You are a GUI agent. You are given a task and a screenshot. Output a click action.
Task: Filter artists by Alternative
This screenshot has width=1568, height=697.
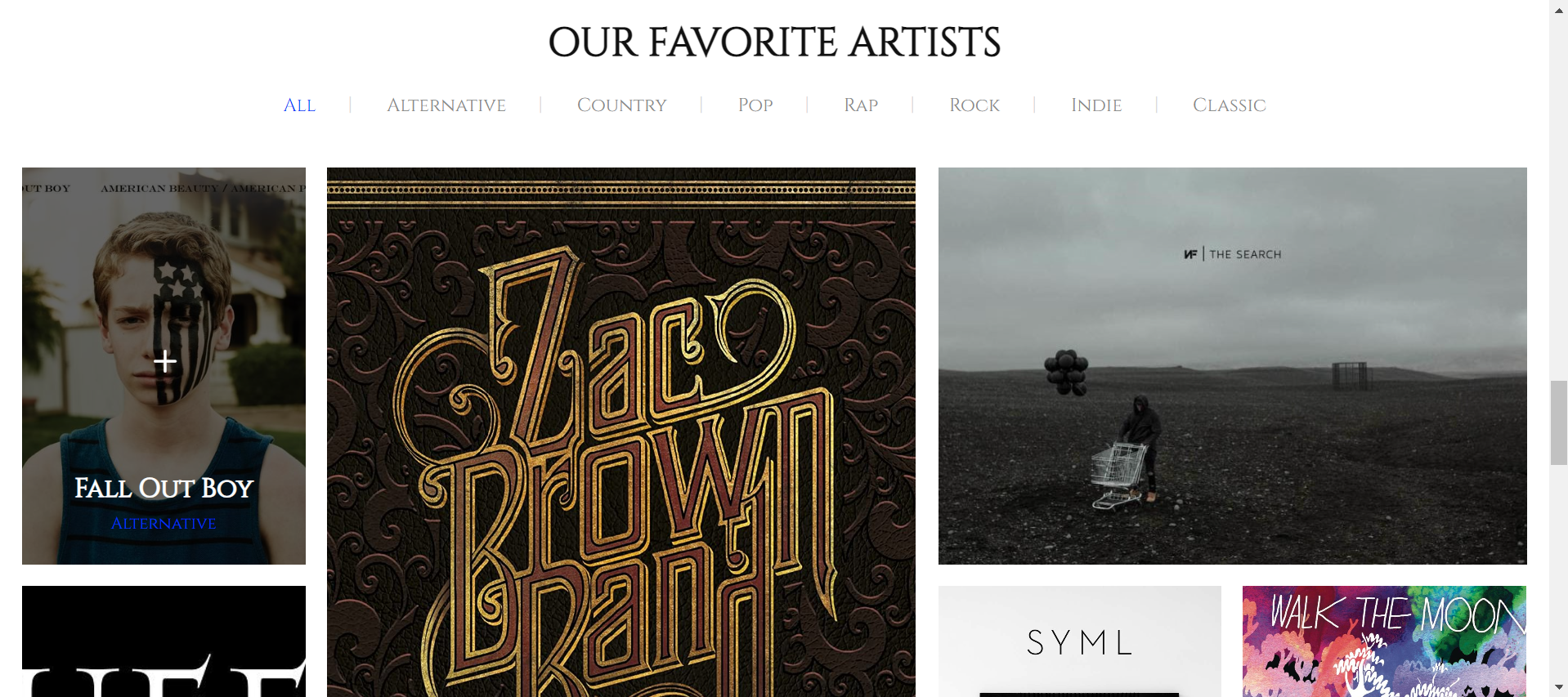pyautogui.click(x=446, y=105)
